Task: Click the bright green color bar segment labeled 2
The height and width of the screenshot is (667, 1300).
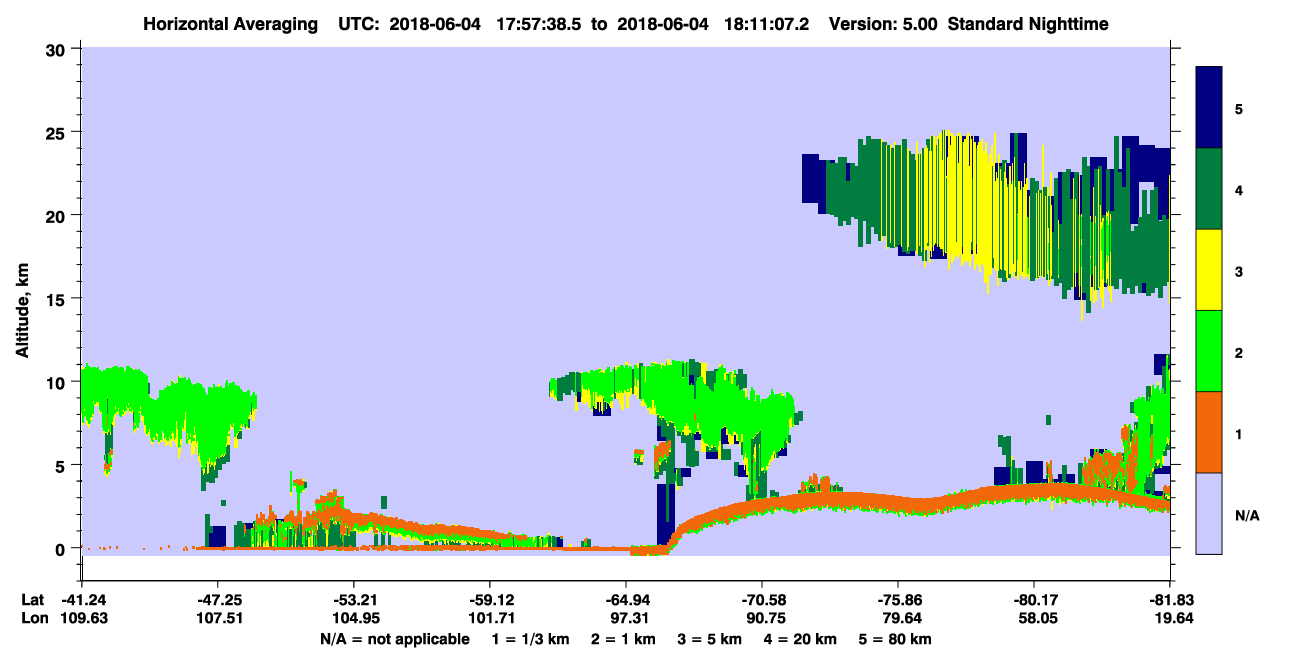Action: 1210,351
